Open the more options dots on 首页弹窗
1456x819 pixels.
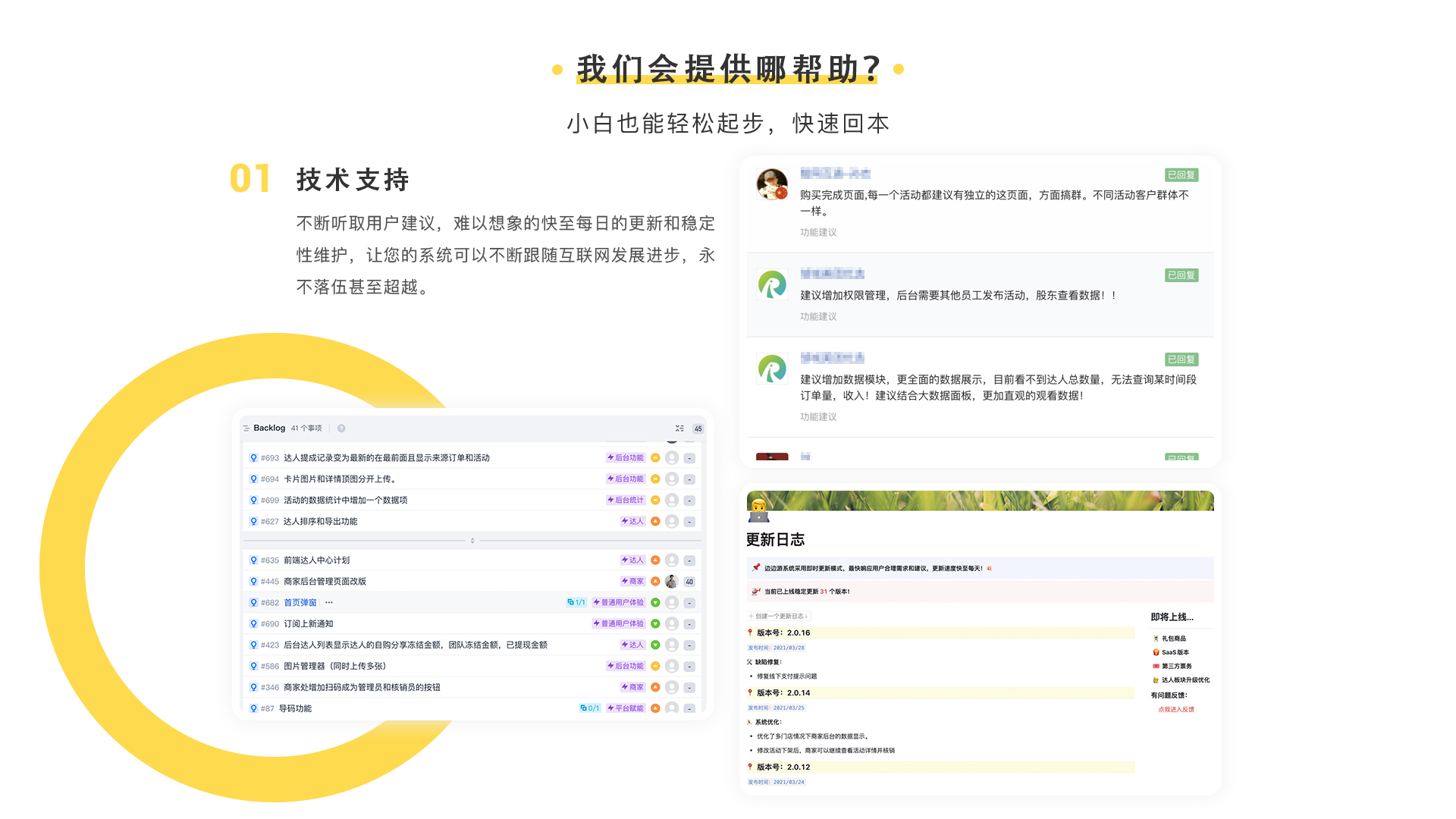(329, 603)
